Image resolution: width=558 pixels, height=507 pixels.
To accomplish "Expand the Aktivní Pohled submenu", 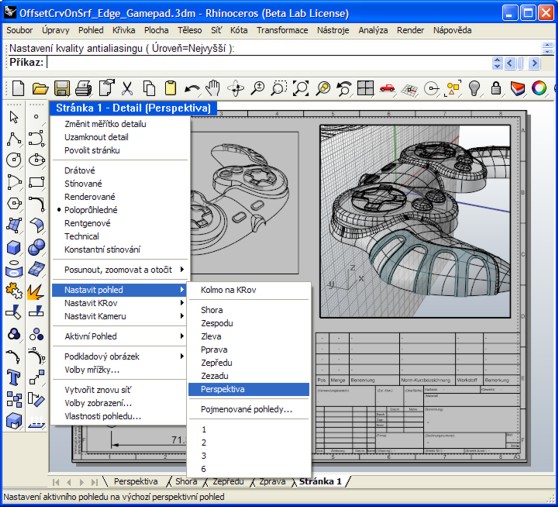I will pos(120,336).
